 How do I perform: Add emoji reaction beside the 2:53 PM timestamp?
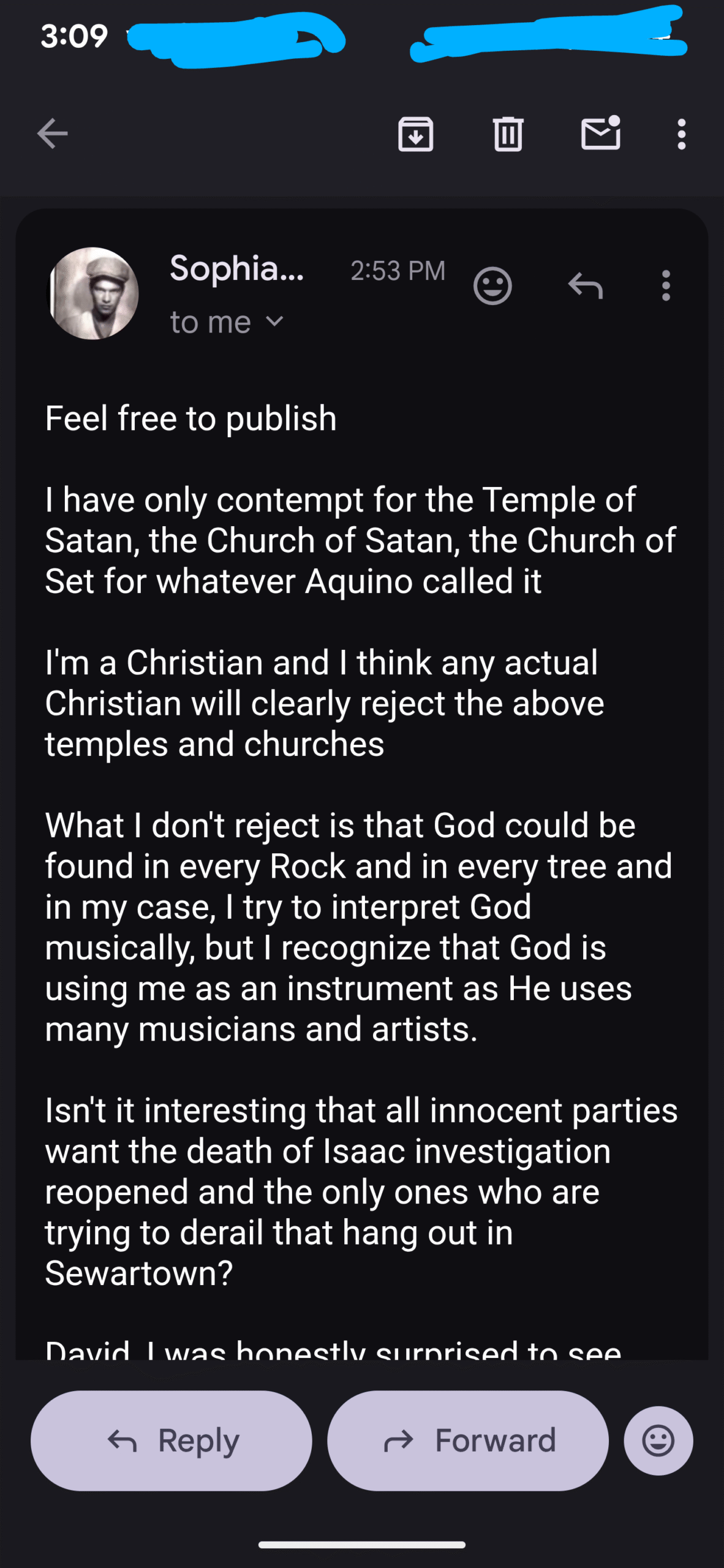(492, 286)
